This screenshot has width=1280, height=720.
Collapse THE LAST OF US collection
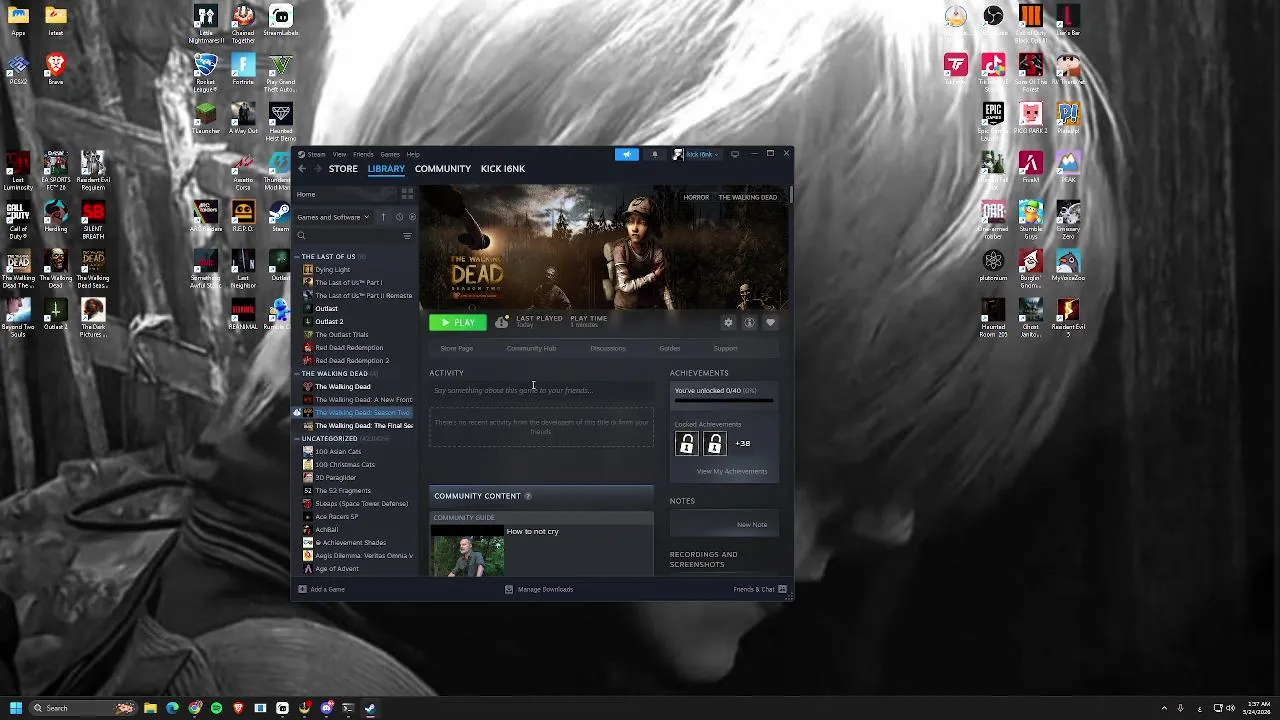(x=297, y=257)
